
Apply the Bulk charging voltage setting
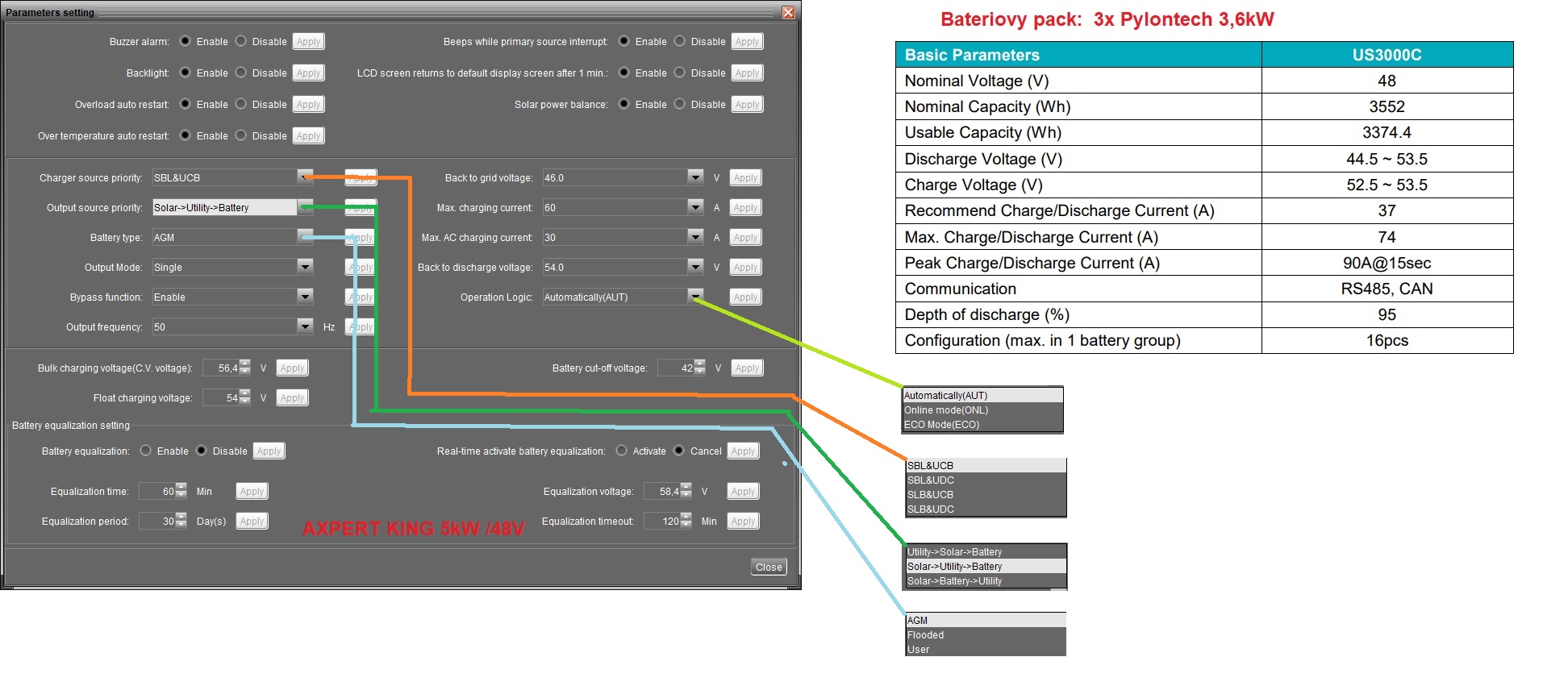(292, 368)
